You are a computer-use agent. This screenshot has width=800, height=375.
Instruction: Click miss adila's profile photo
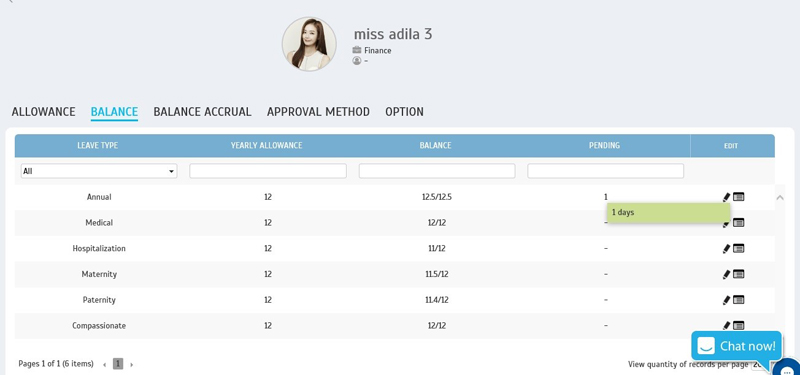309,44
